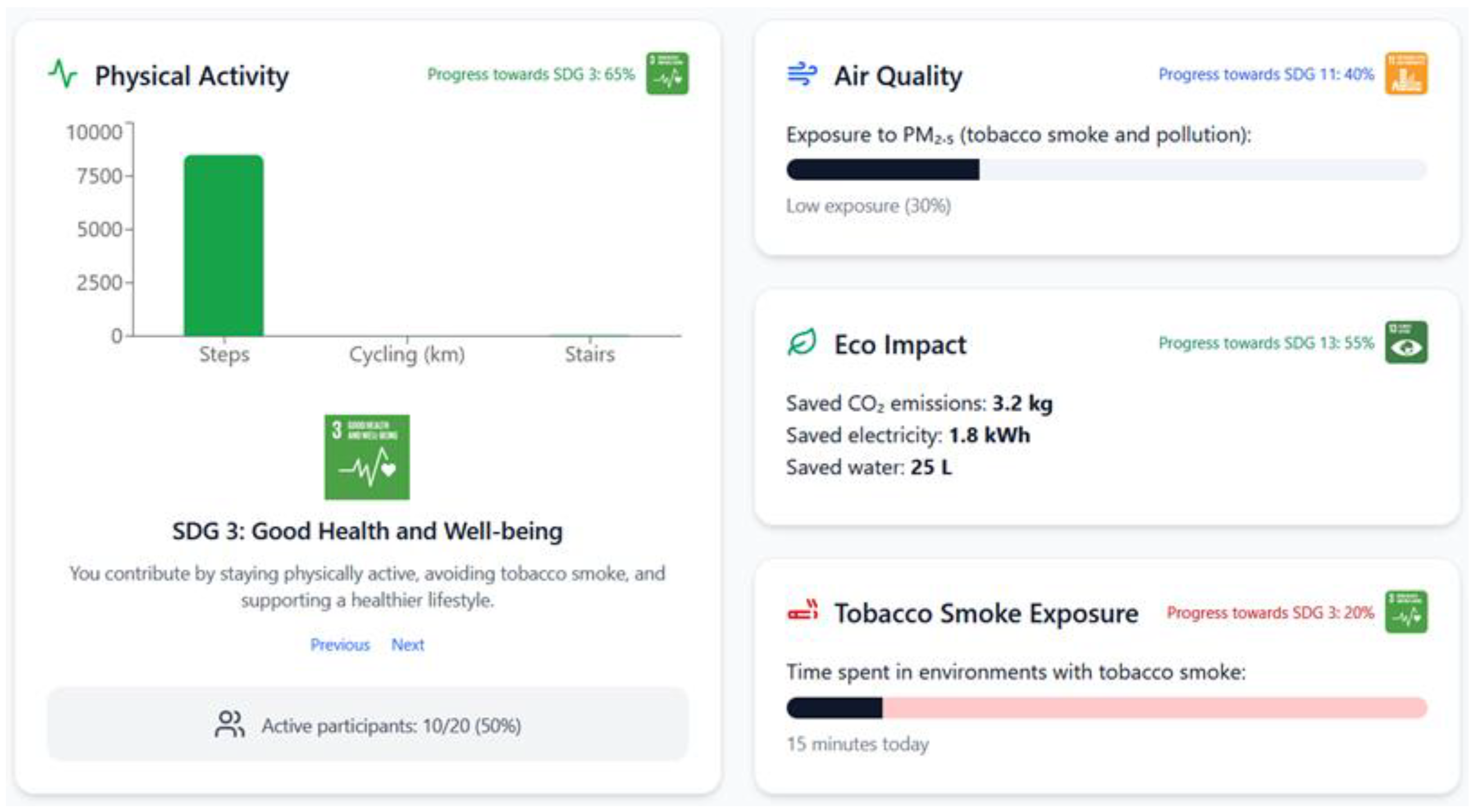Click 'Progress towards SDG 13: 55%' text

[1266, 343]
